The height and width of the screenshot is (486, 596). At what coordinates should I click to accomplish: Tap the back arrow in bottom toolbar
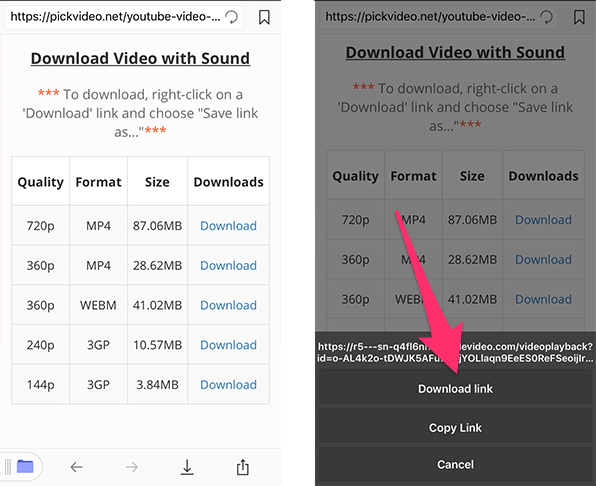point(76,467)
